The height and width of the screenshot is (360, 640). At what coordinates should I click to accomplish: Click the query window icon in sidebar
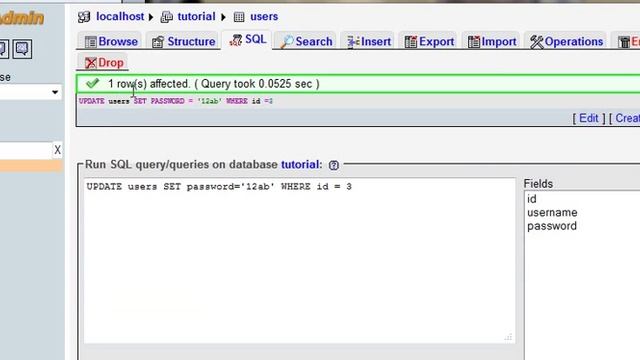[22, 49]
